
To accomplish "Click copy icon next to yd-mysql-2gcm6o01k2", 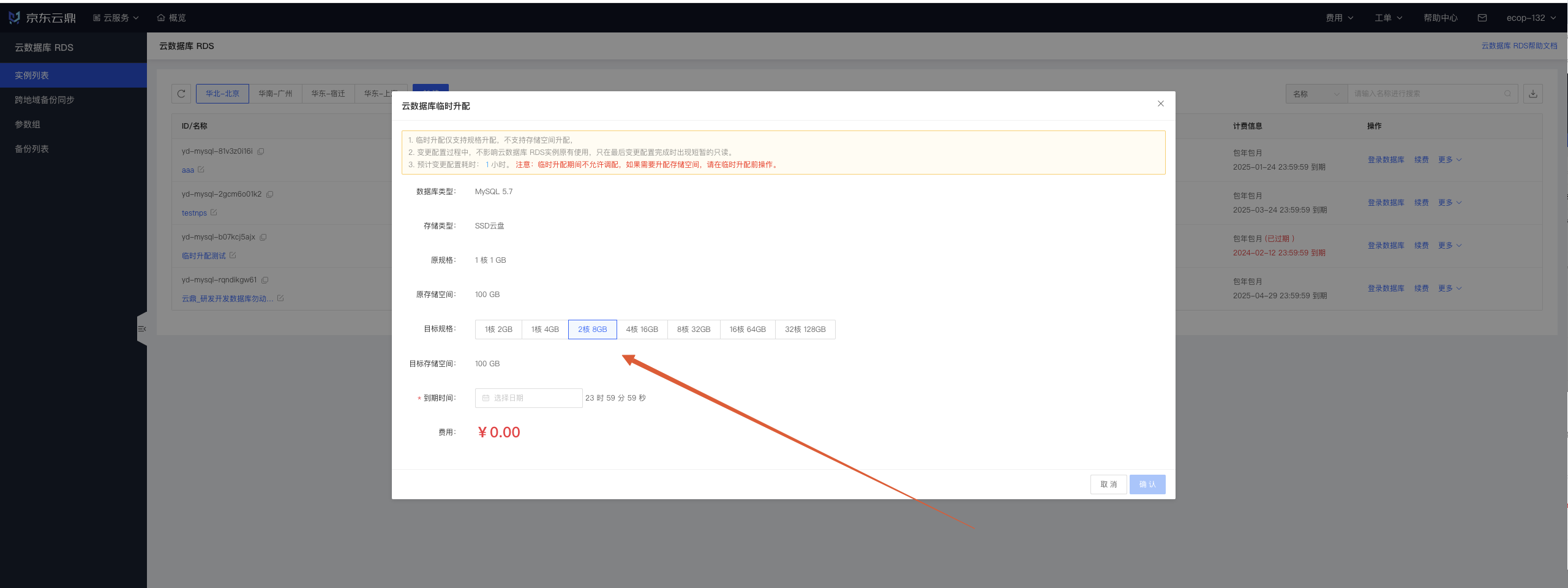I will (x=270, y=194).
